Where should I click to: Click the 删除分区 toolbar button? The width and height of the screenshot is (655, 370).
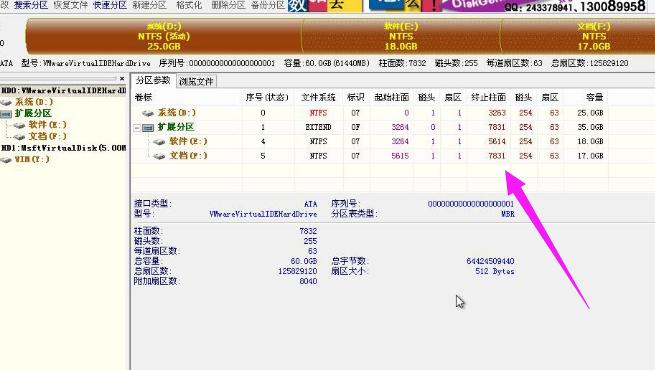click(x=228, y=5)
